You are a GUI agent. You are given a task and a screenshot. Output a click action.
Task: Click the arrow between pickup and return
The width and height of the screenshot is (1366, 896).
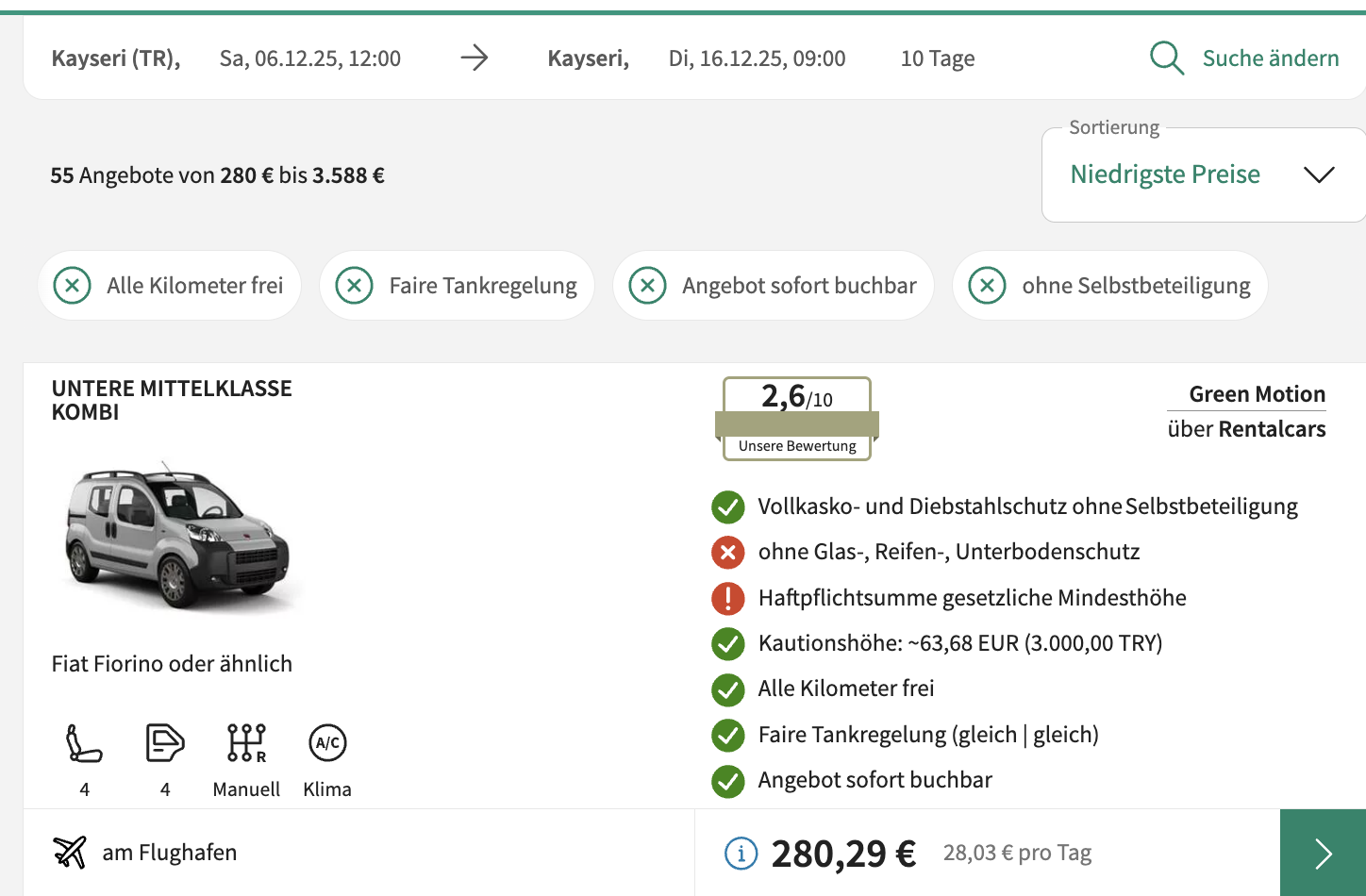pos(475,58)
